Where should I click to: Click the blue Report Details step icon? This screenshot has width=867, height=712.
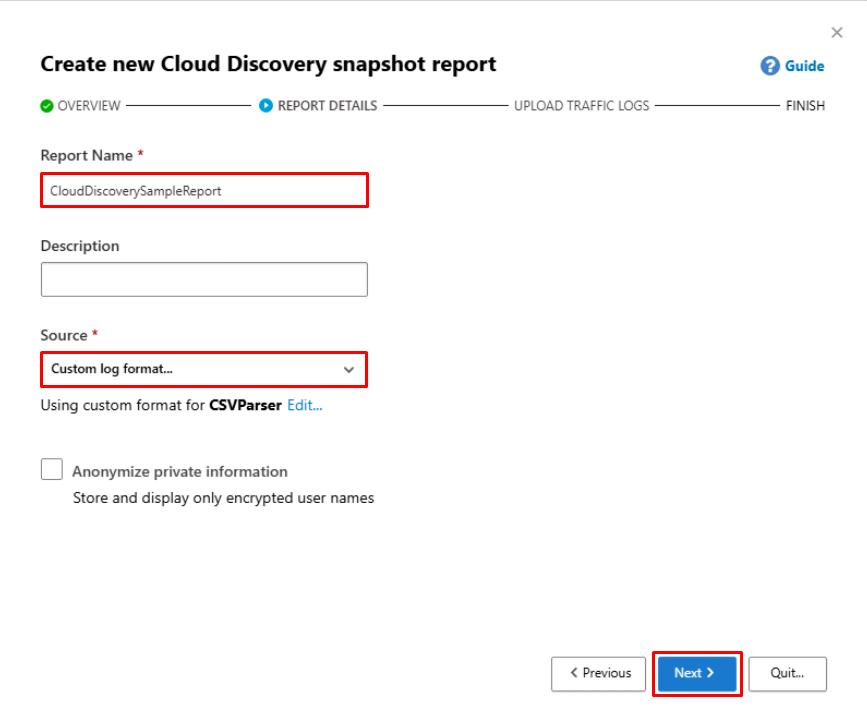(x=266, y=106)
